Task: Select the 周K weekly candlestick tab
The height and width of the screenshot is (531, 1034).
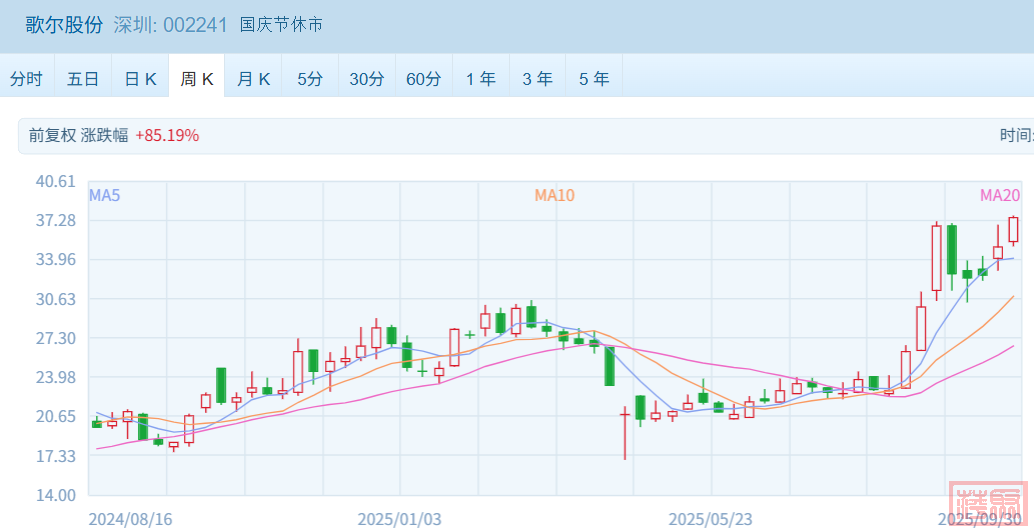Action: click(x=197, y=79)
